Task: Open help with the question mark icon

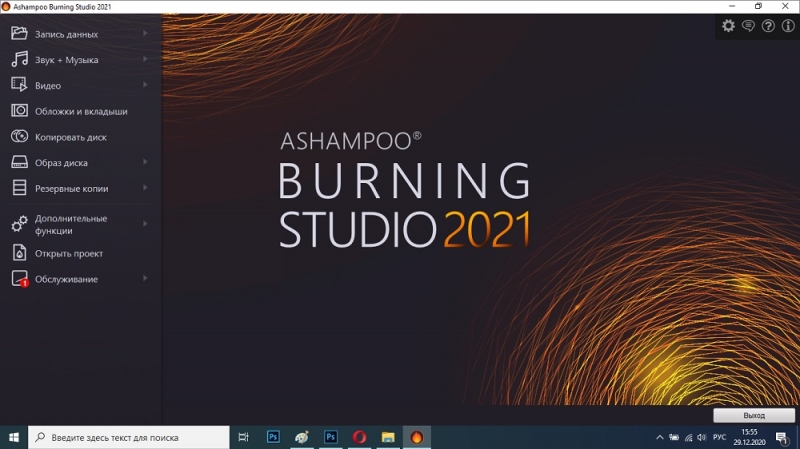Action: click(x=768, y=26)
